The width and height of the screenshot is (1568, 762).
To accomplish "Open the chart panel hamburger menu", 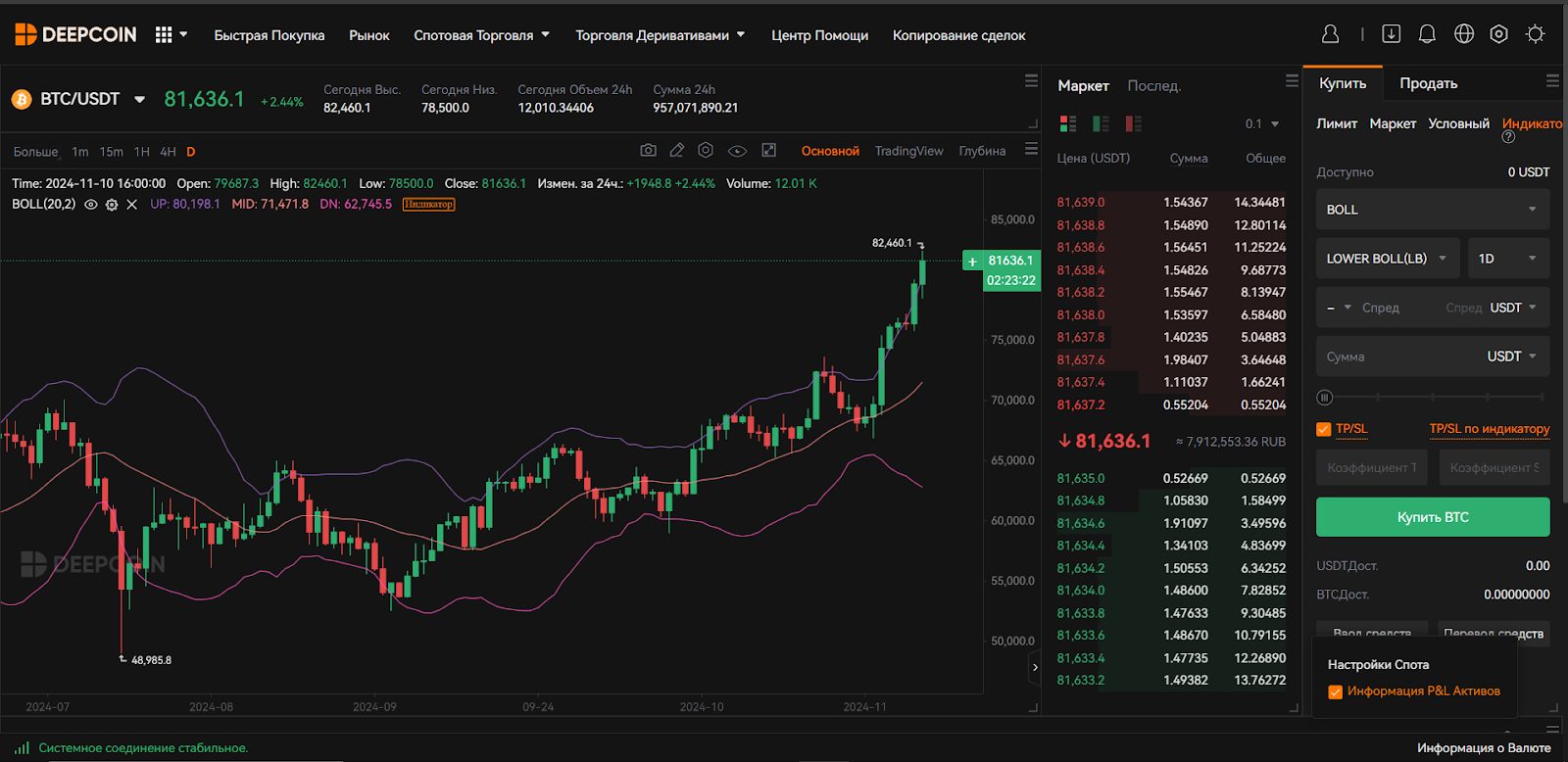I will [x=1031, y=149].
